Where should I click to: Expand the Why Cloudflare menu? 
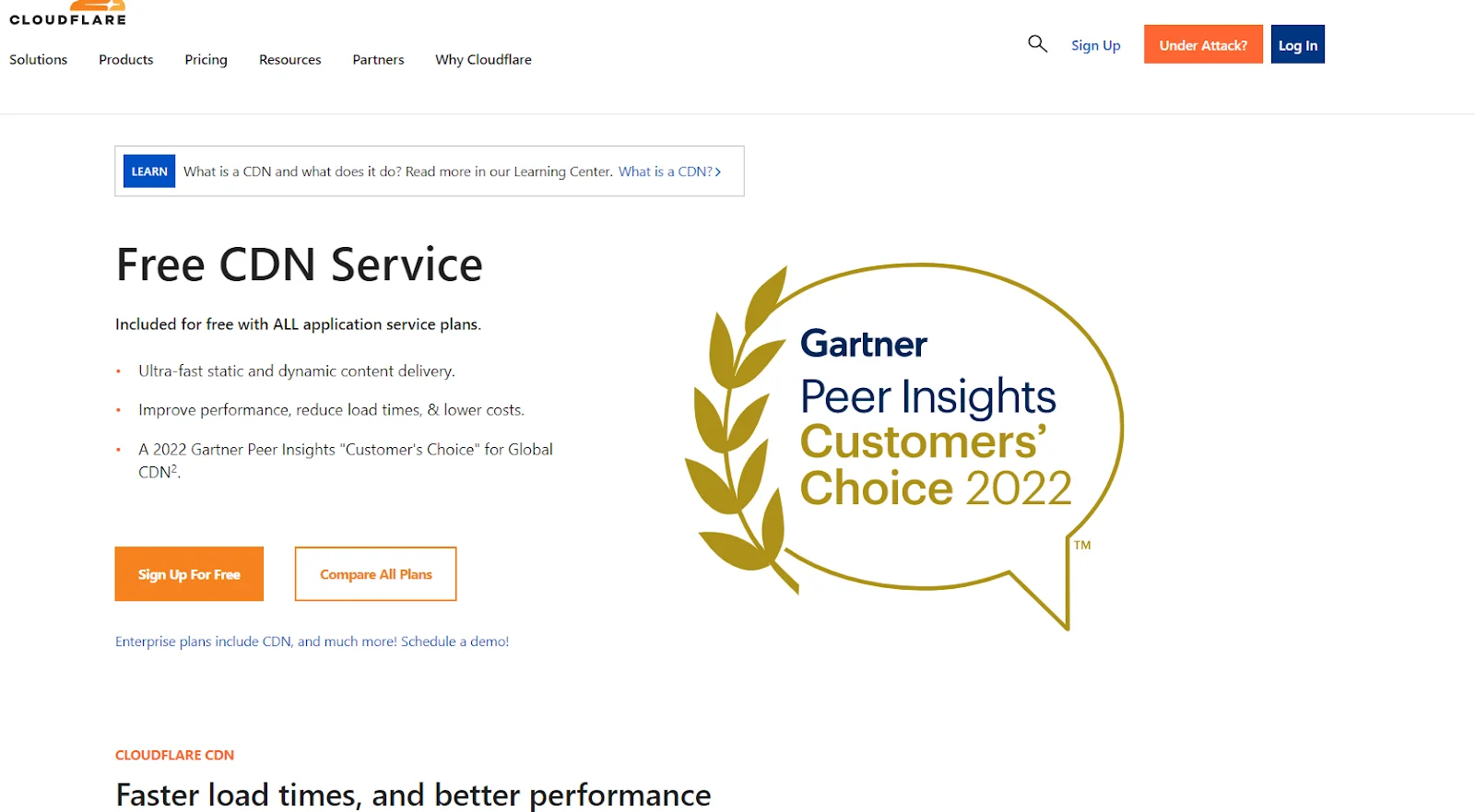pyautogui.click(x=483, y=60)
